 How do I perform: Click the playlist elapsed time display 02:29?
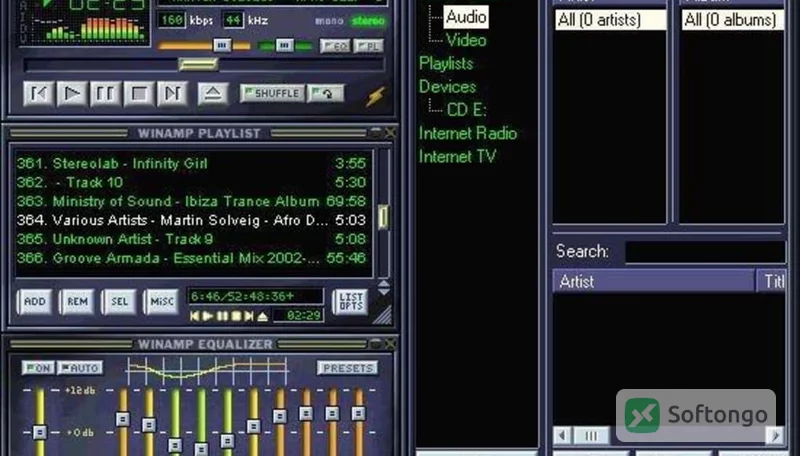(298, 316)
